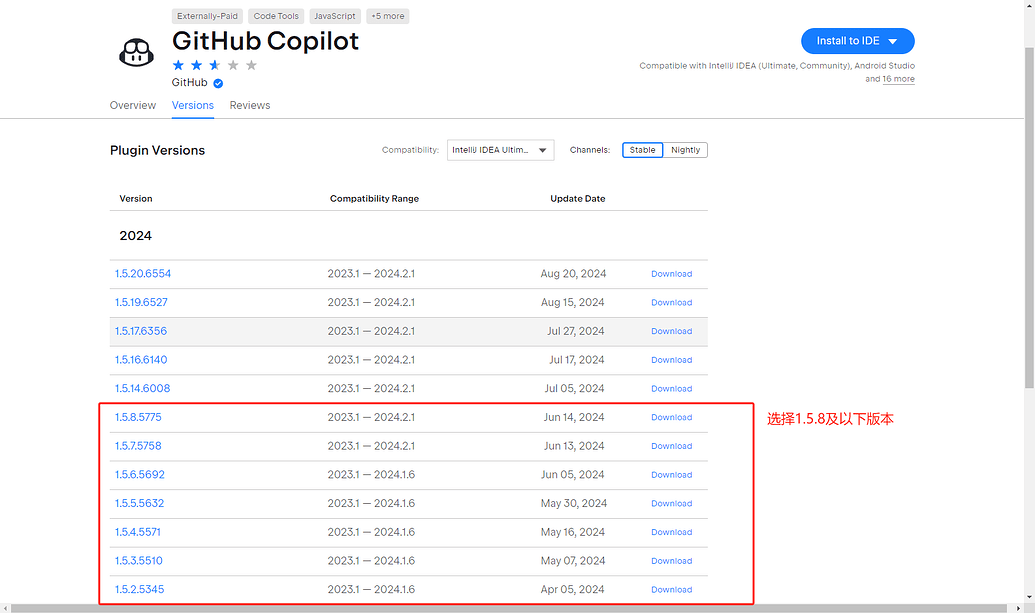The image size is (1035, 613).
Task: Click the Jun 14, 2024 update date
Action: click(x=574, y=417)
